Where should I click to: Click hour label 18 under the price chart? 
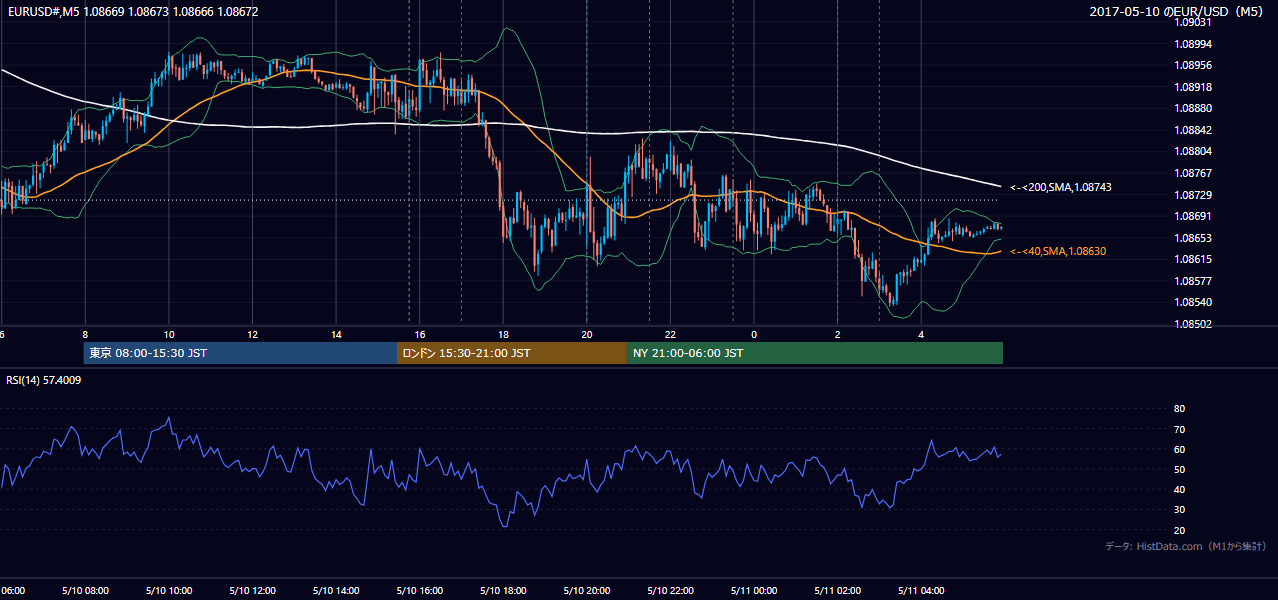click(504, 334)
